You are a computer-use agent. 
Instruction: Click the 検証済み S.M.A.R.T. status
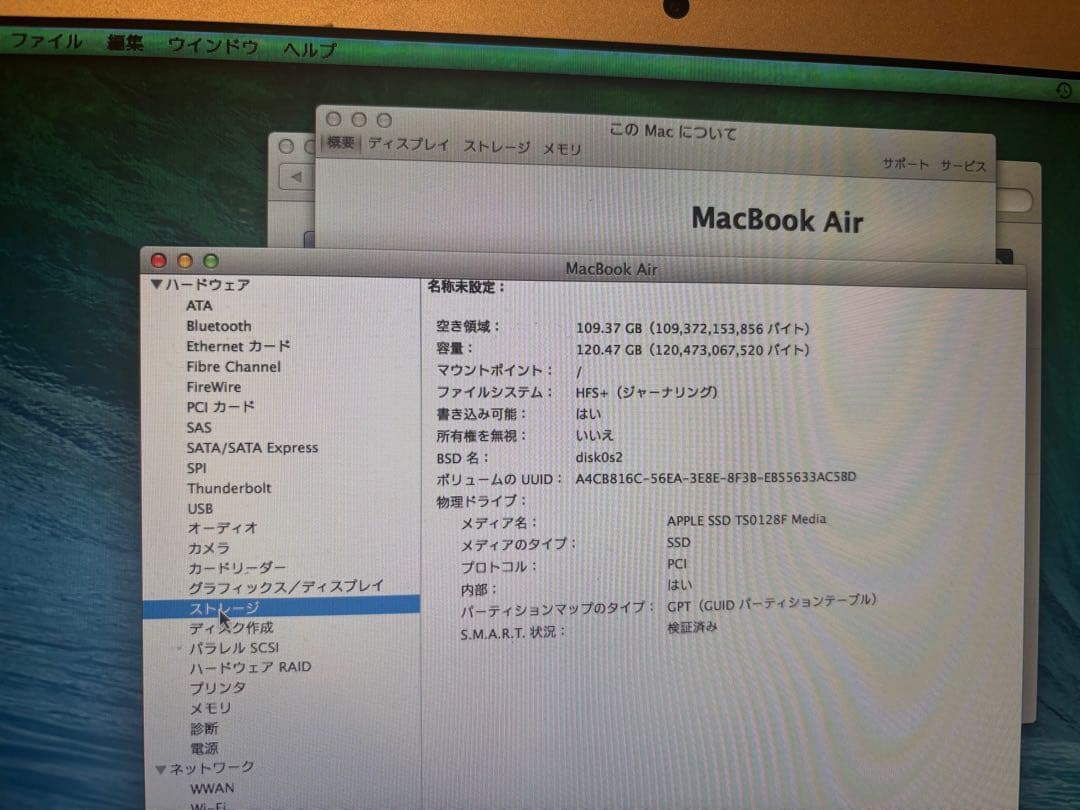[x=692, y=627]
